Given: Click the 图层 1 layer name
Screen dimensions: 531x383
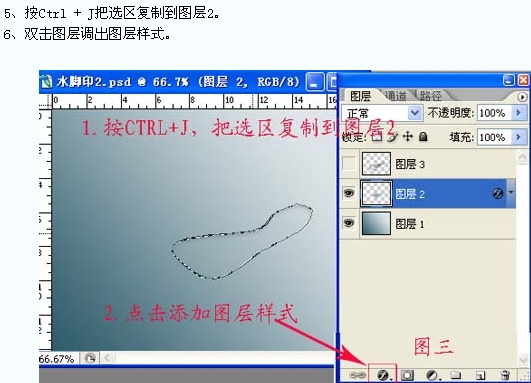Looking at the screenshot, I should click(410, 224).
